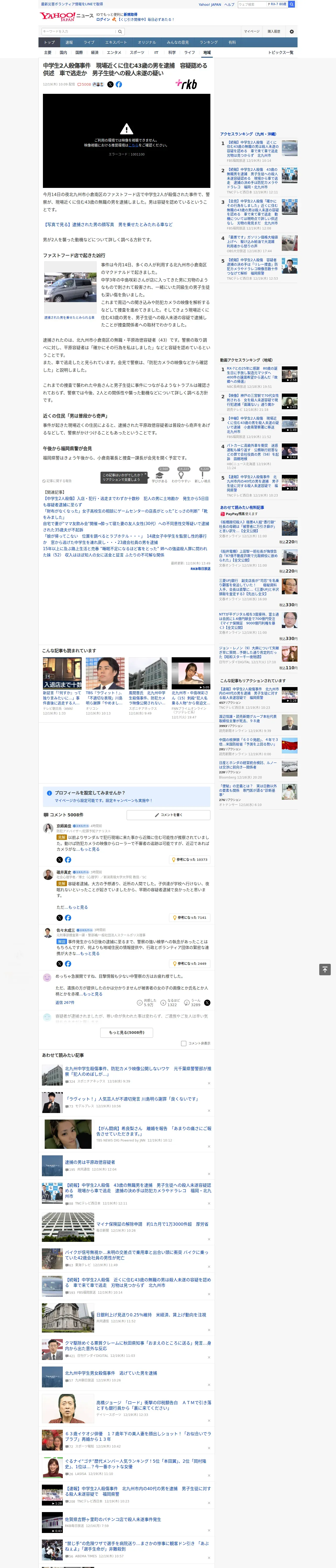Open 逮捕の男は平原政徳容疑者 recommended article
The height and width of the screenshot is (1568, 336).
click(90, 1162)
